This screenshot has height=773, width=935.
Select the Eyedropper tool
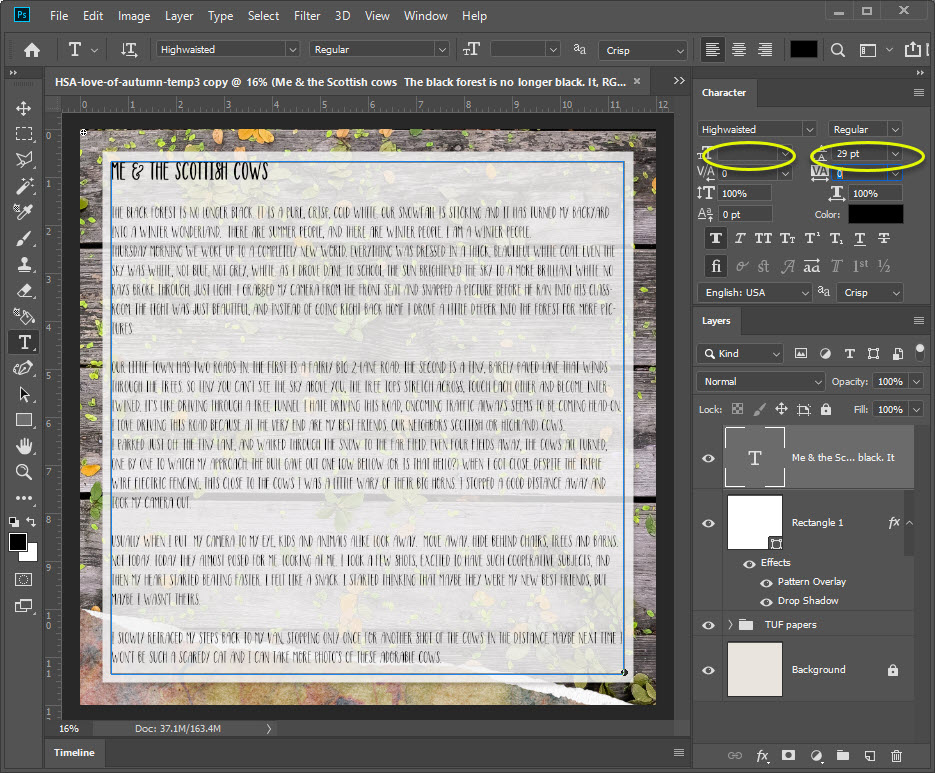click(24, 212)
